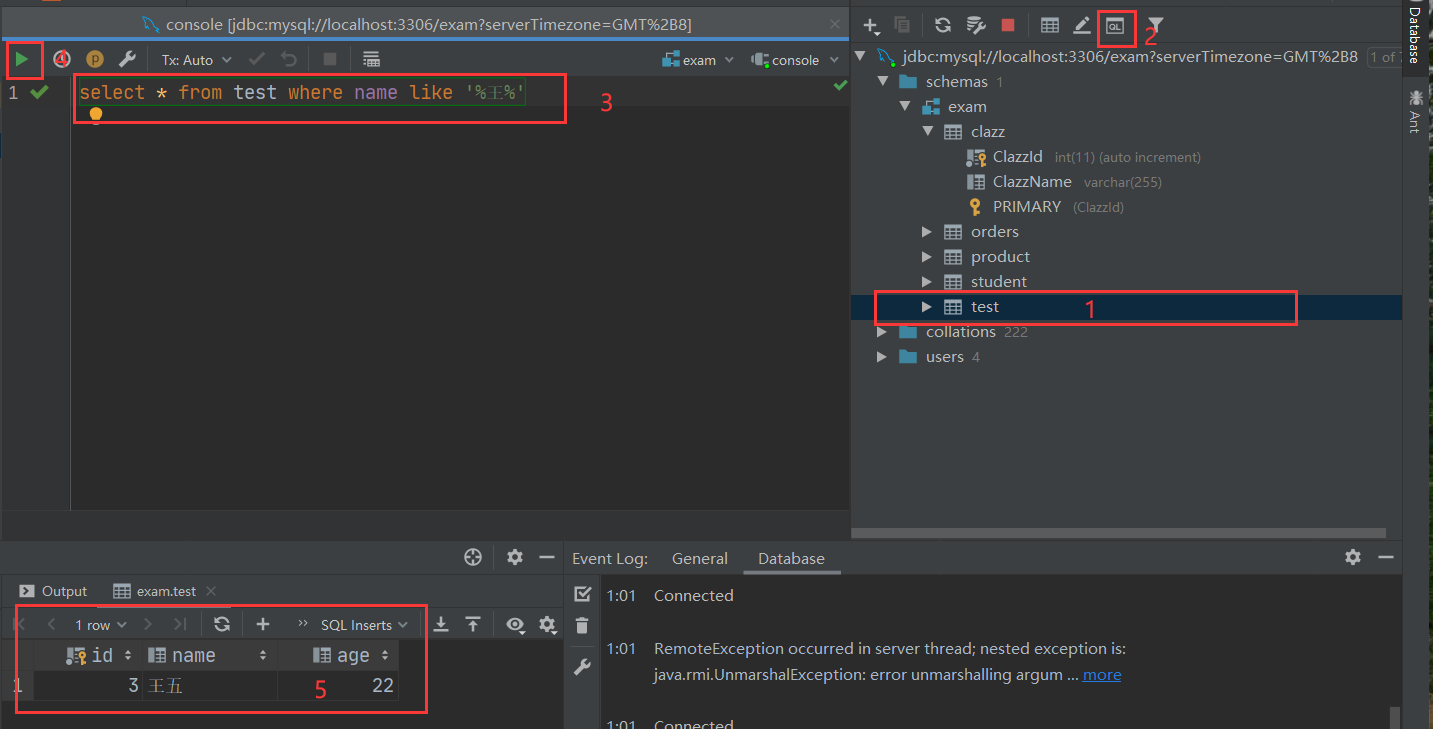Close the exam.test result tab
1433x729 pixels.
coord(210,591)
